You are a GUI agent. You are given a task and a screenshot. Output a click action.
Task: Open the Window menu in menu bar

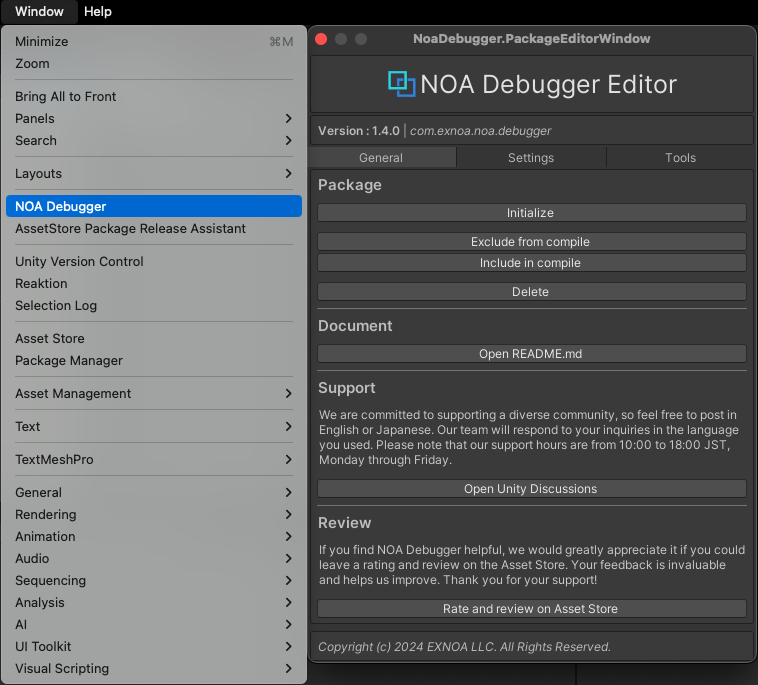click(39, 11)
